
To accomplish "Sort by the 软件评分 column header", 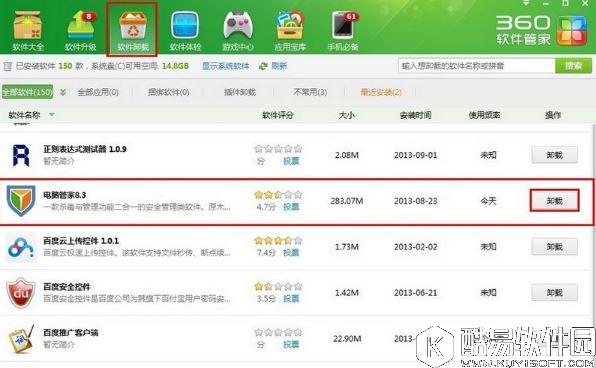I will click(x=278, y=115).
